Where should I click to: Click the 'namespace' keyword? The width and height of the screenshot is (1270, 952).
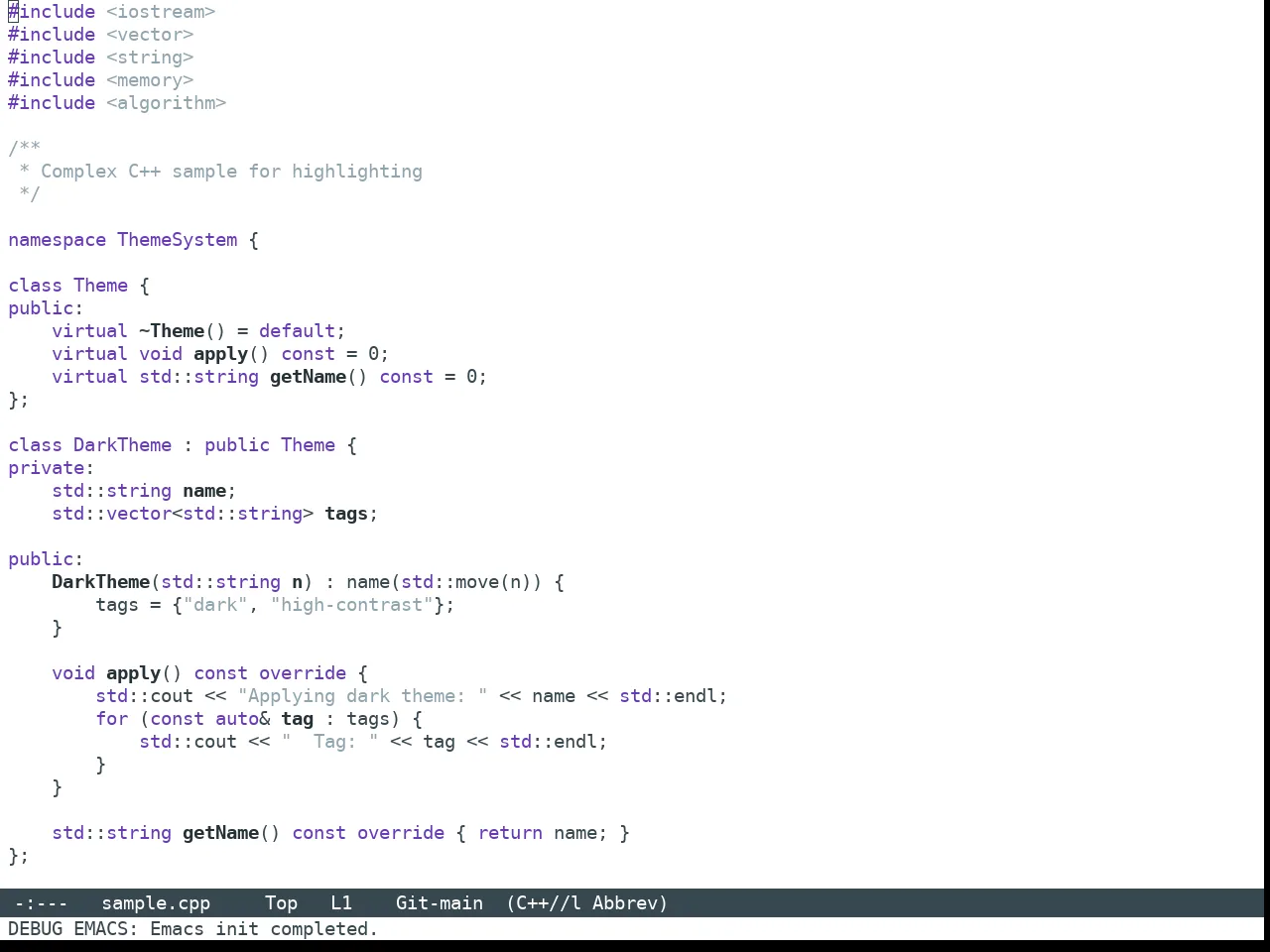coord(57,240)
